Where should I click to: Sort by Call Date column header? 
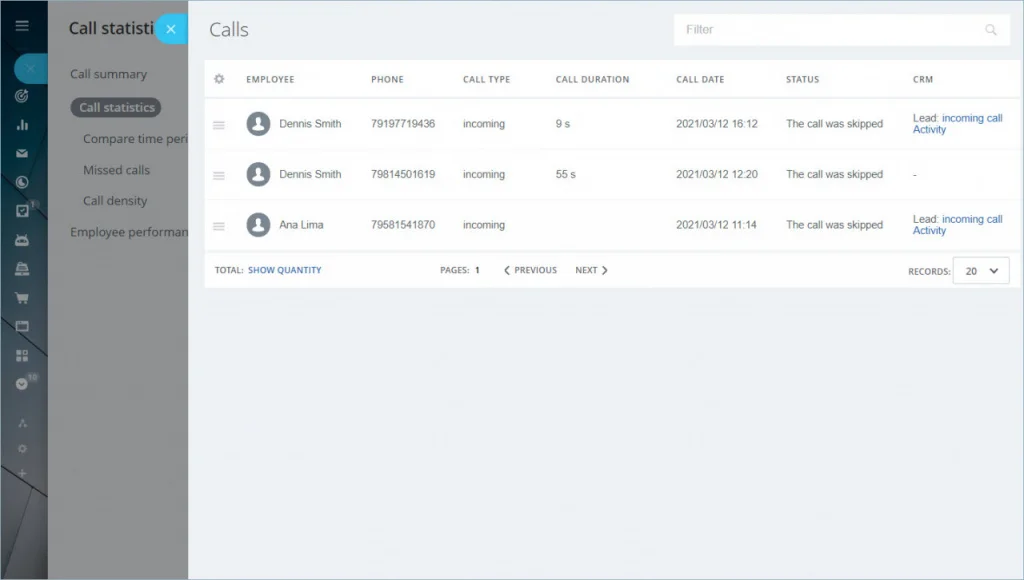(x=700, y=79)
